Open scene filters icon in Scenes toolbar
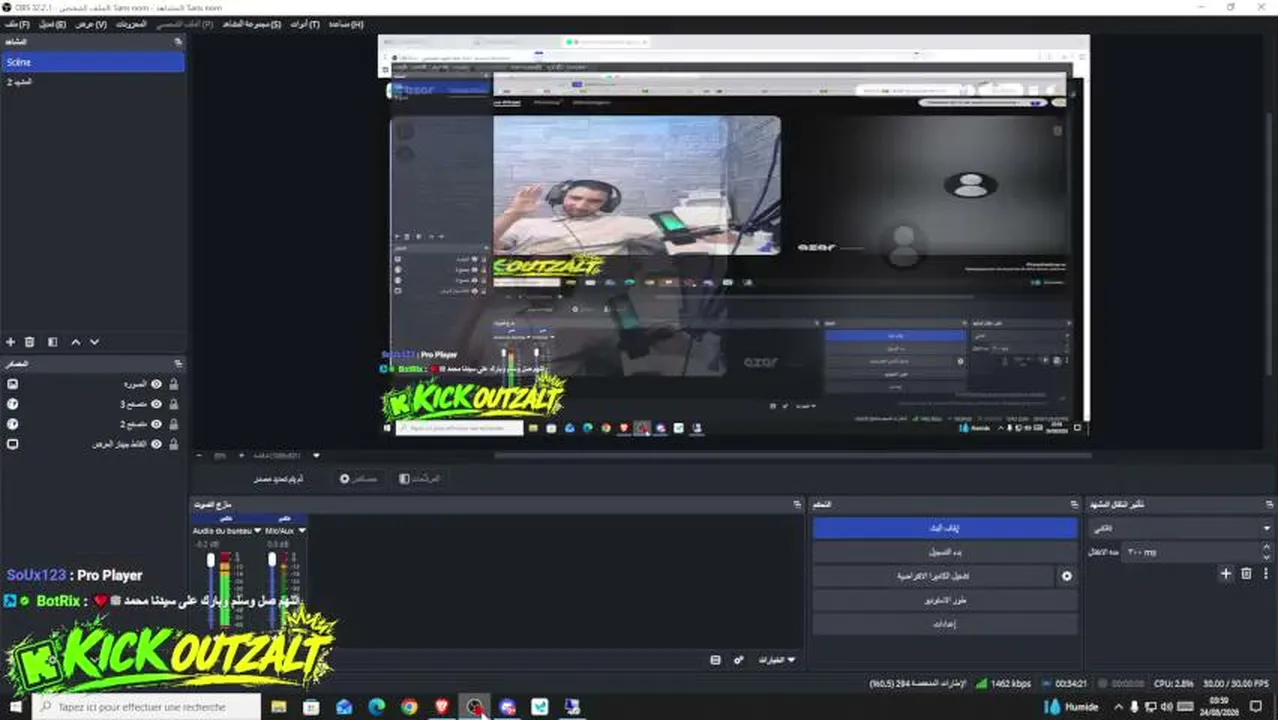Screen dimensions: 1278x720 pos(53,342)
